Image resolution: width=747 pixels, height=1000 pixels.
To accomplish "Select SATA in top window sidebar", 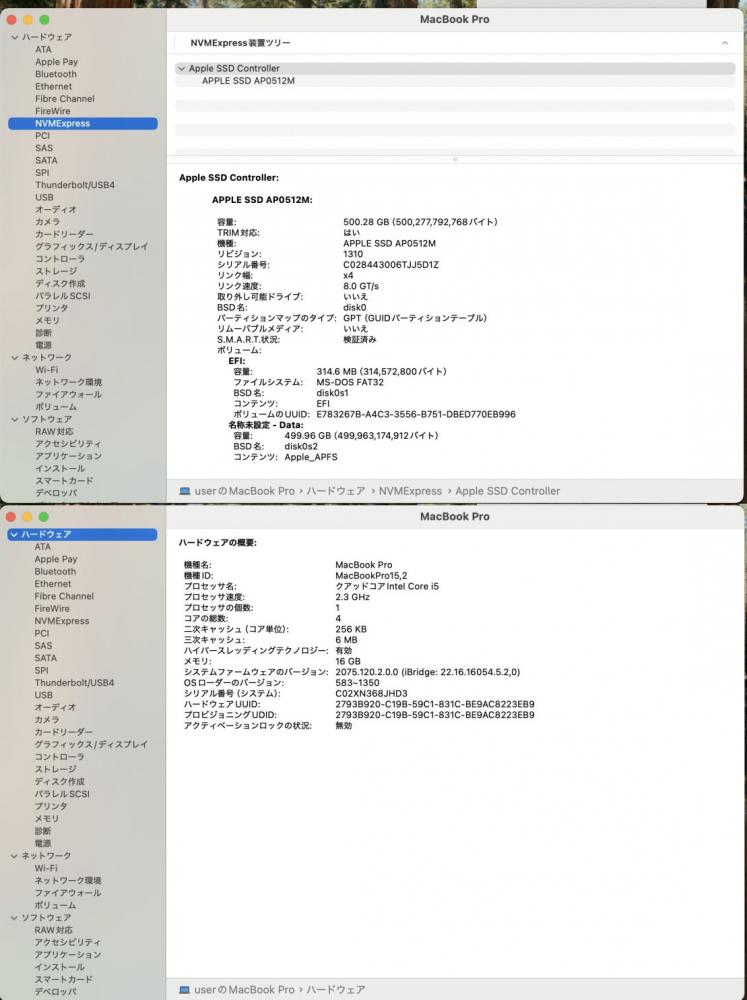I will point(46,160).
